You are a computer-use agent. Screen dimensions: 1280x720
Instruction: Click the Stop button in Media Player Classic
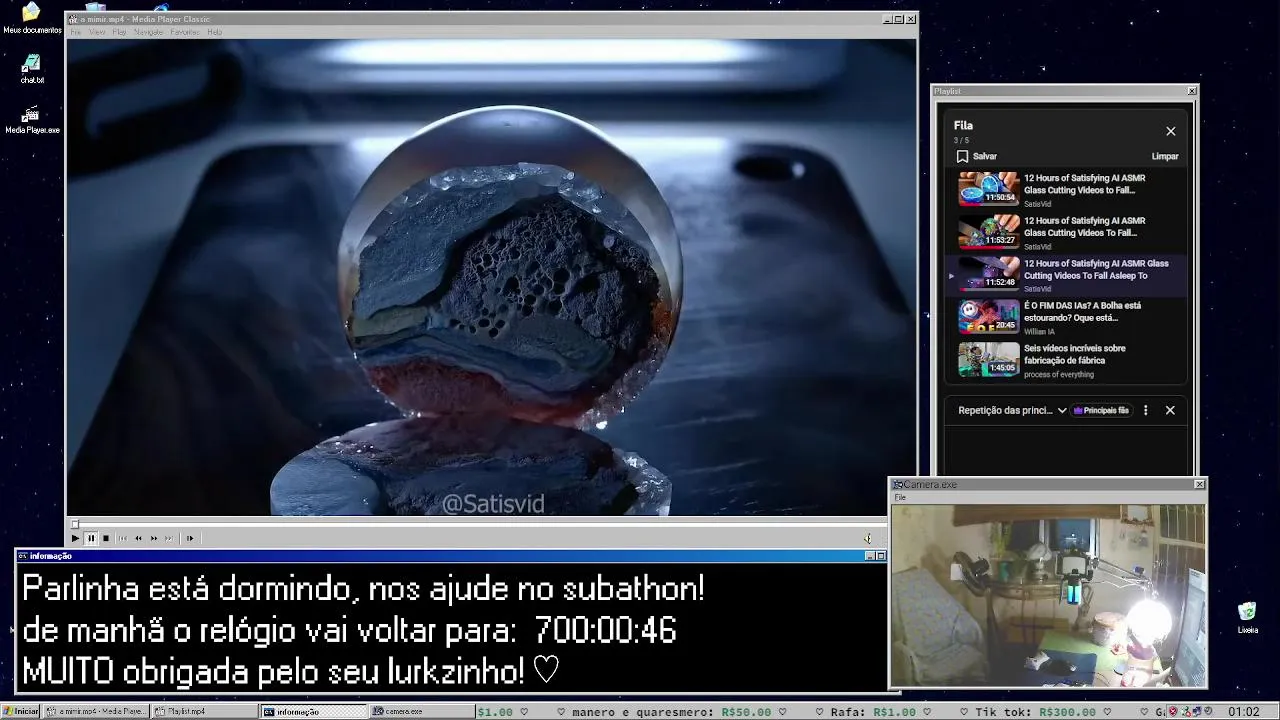tap(106, 538)
